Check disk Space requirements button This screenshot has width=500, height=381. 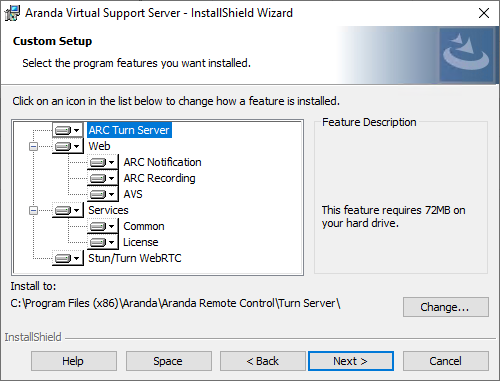169,361
